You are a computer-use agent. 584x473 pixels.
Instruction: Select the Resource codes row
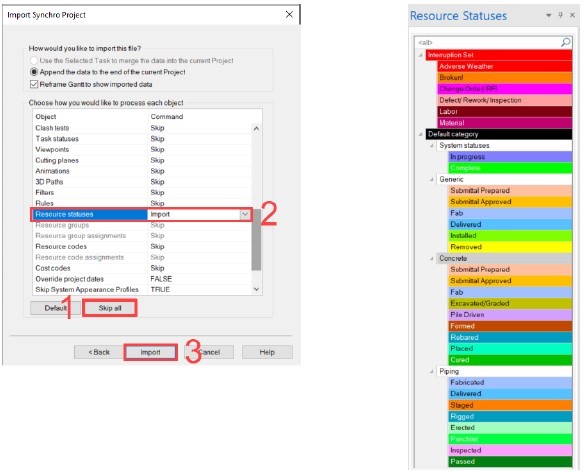(x=142, y=247)
